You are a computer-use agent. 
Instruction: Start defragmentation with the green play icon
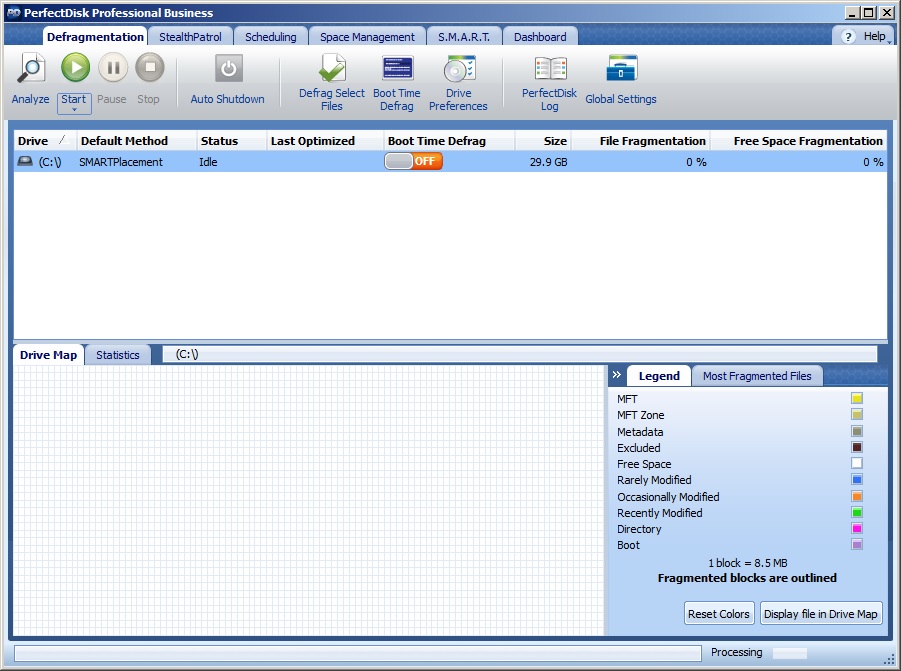click(75, 68)
